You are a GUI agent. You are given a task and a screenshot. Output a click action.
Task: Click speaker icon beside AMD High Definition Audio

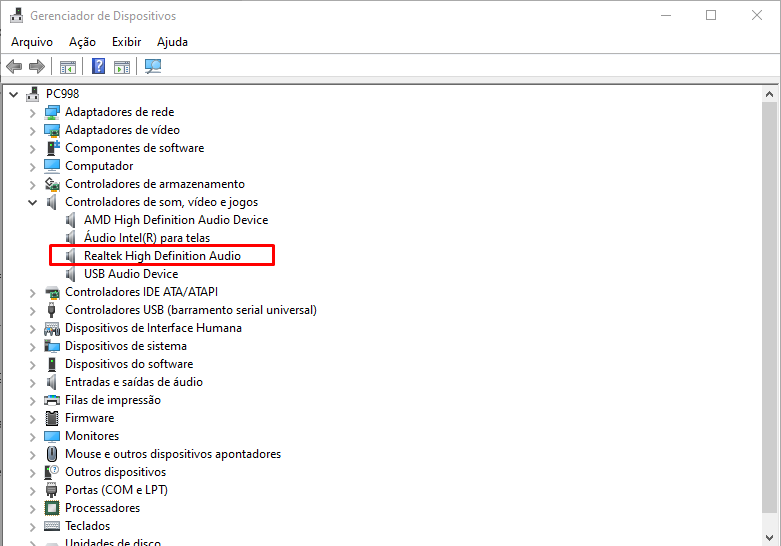click(x=71, y=220)
